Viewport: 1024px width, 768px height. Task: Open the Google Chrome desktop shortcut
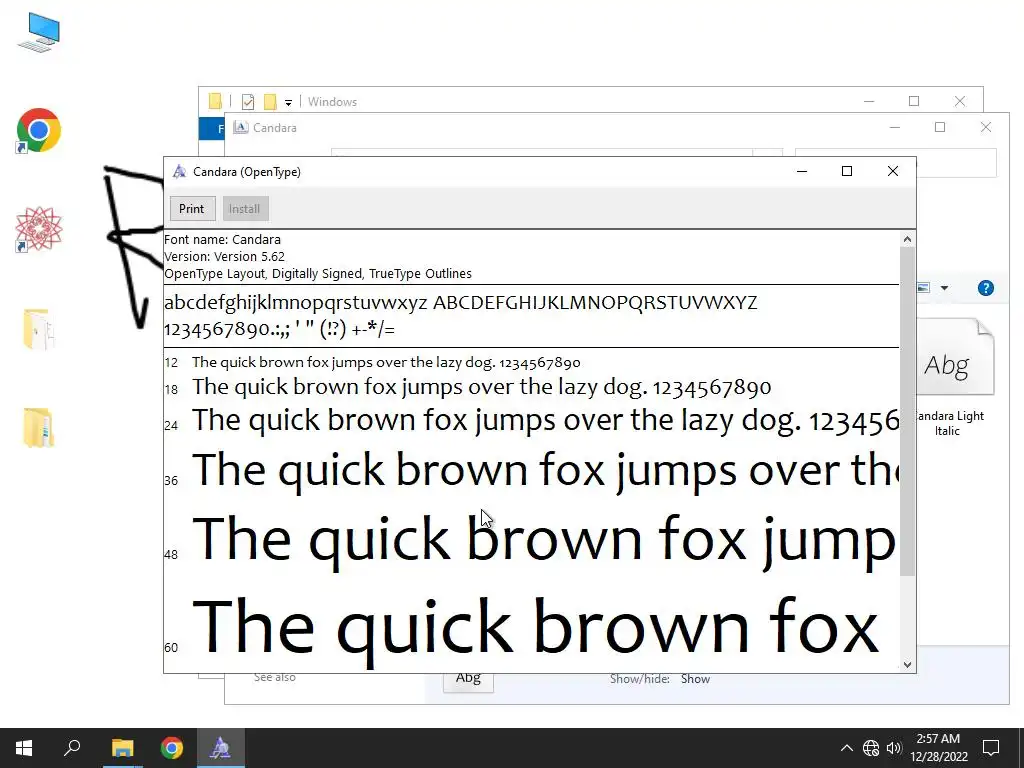click(x=39, y=130)
